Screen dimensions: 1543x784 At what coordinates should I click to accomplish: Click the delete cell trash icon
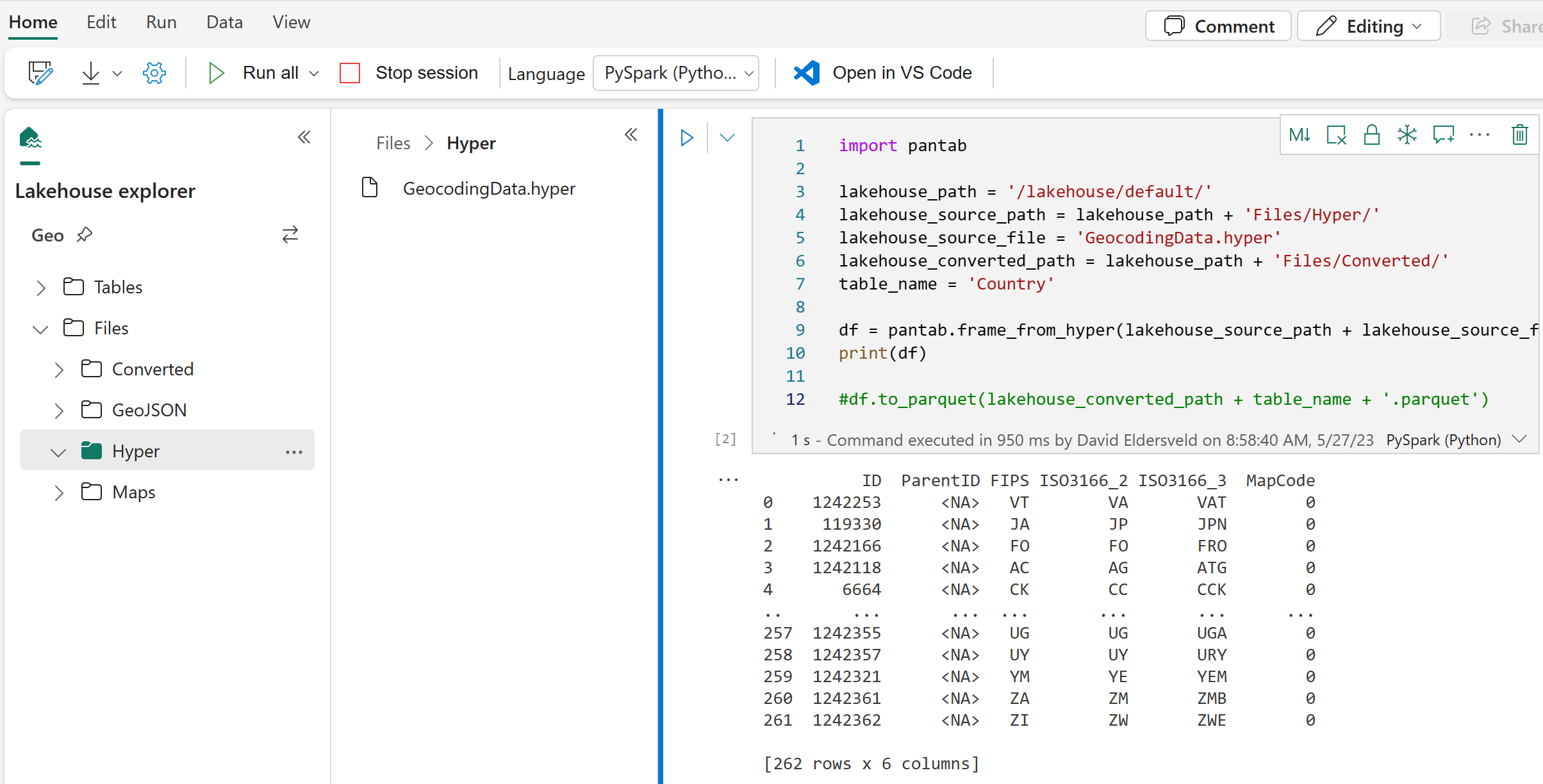(x=1519, y=135)
